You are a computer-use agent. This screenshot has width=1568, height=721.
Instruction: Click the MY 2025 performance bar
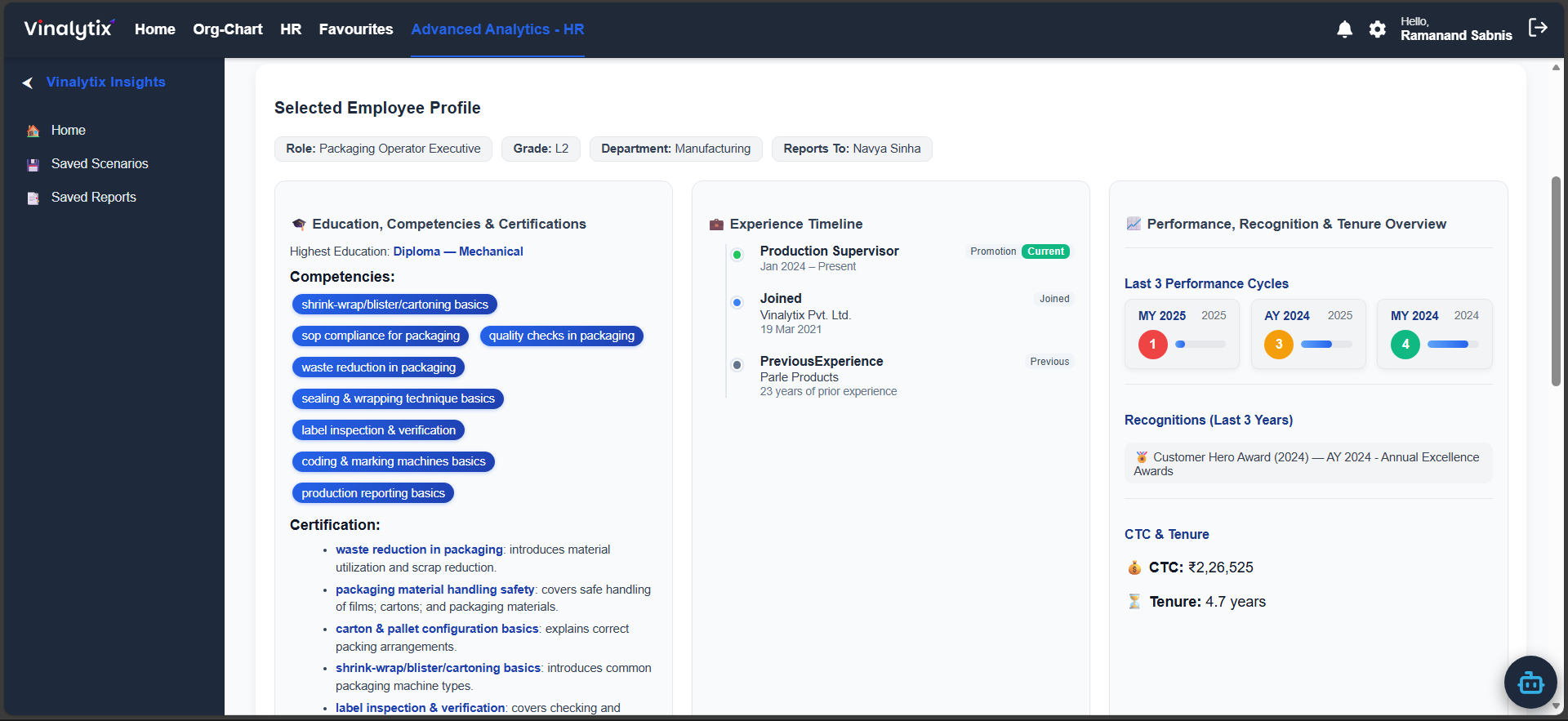pyautogui.click(x=1200, y=345)
